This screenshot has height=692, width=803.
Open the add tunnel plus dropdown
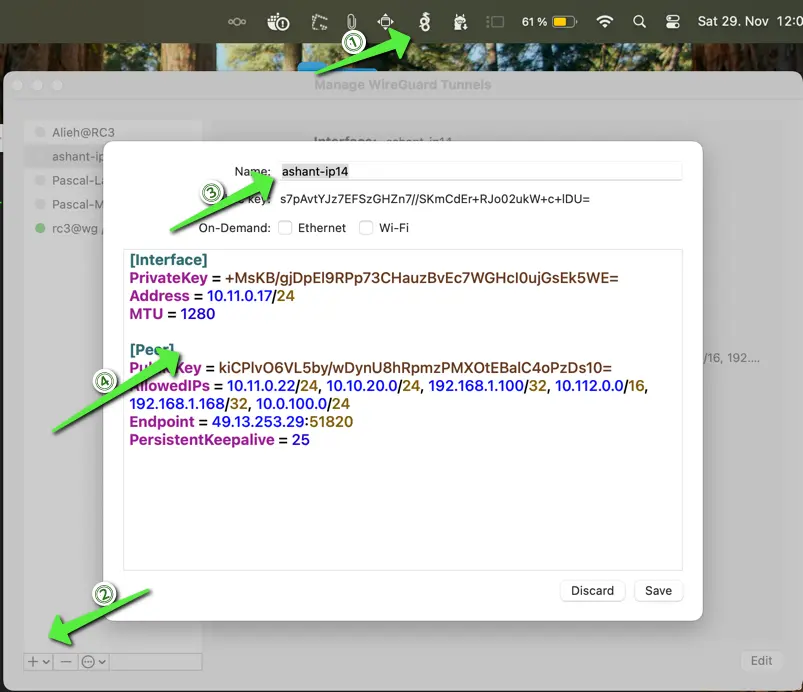[x=39, y=661]
